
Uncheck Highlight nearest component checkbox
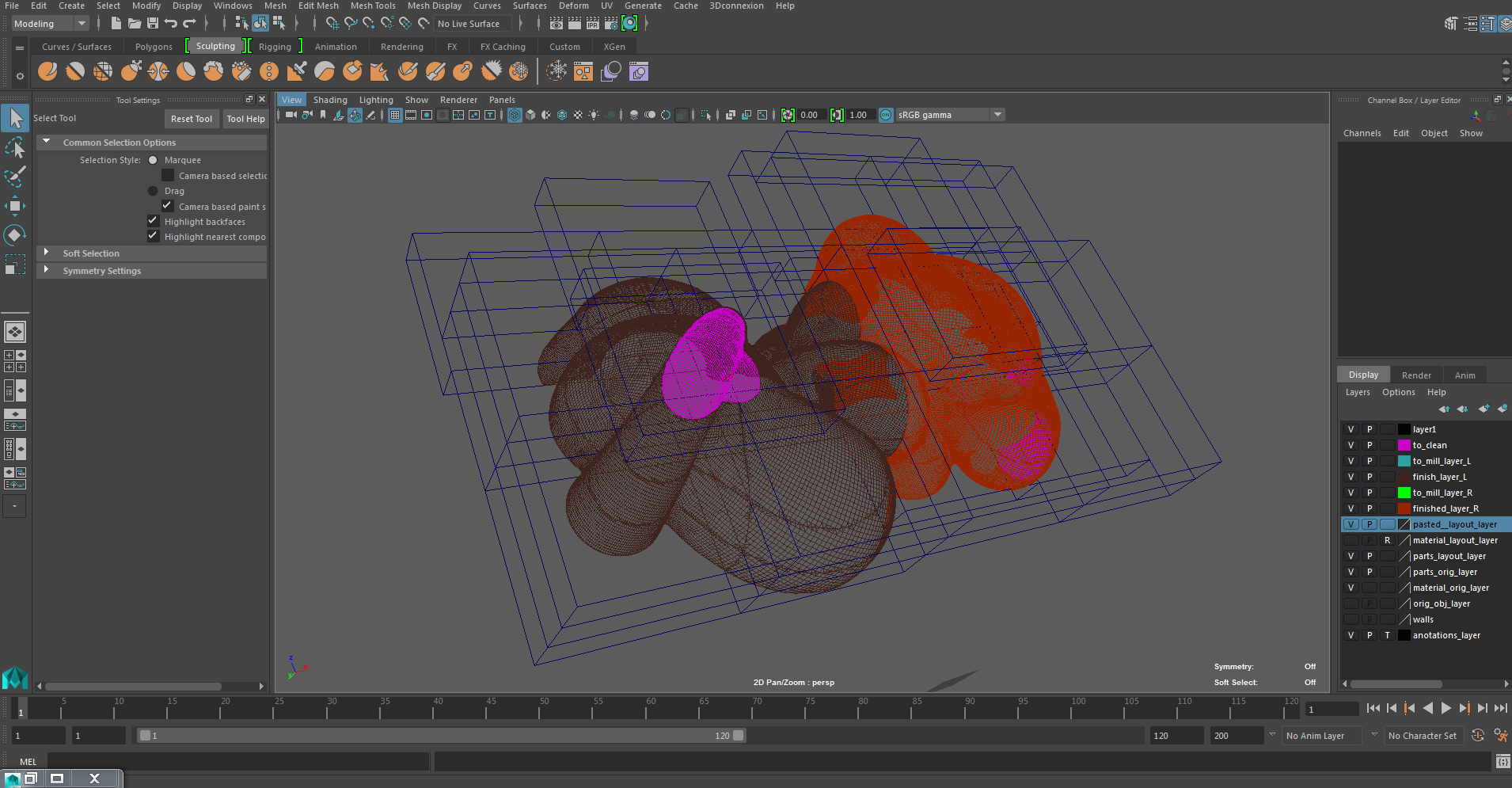[153, 236]
